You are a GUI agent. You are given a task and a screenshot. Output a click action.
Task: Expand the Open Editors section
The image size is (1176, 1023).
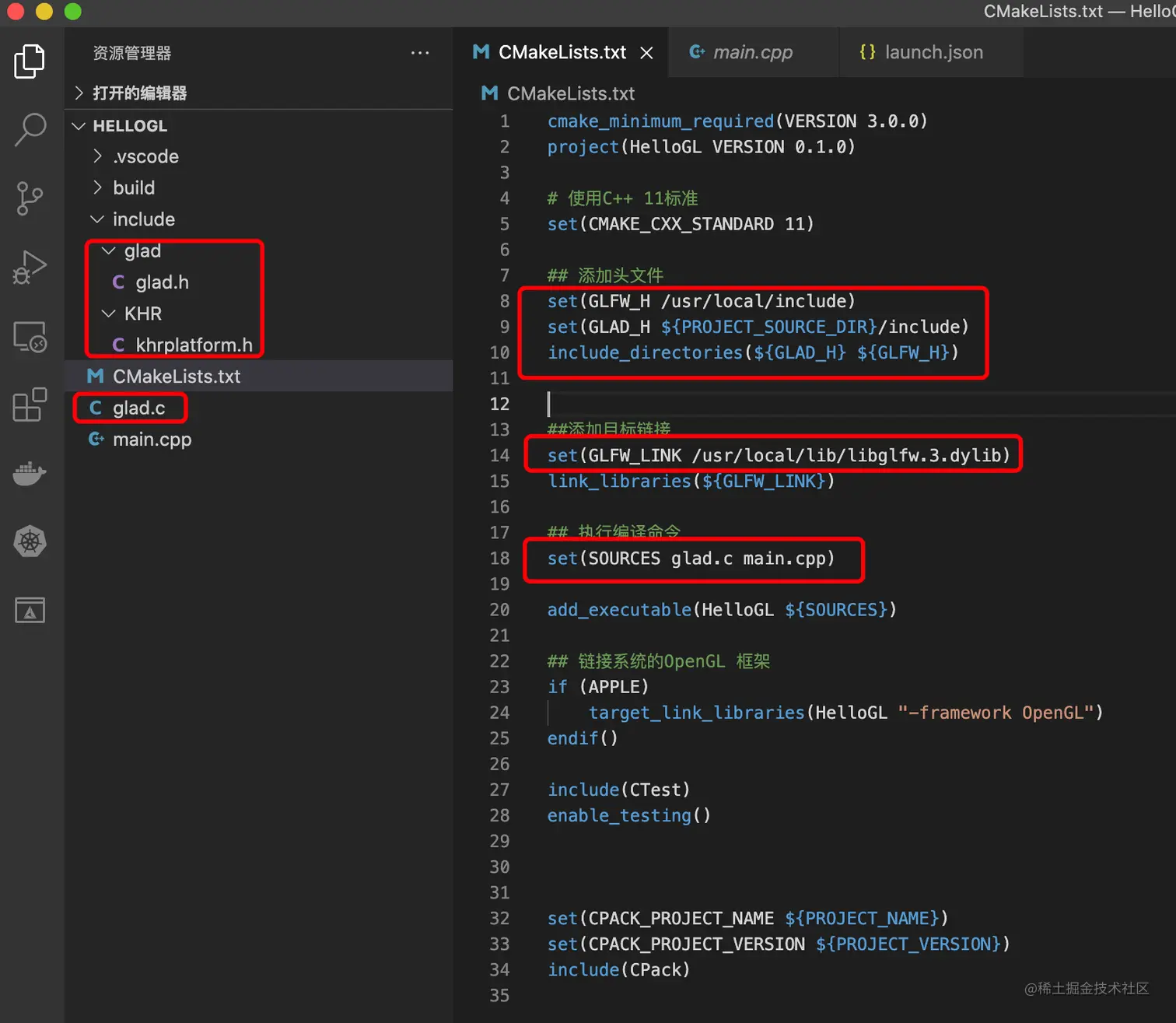[258, 93]
